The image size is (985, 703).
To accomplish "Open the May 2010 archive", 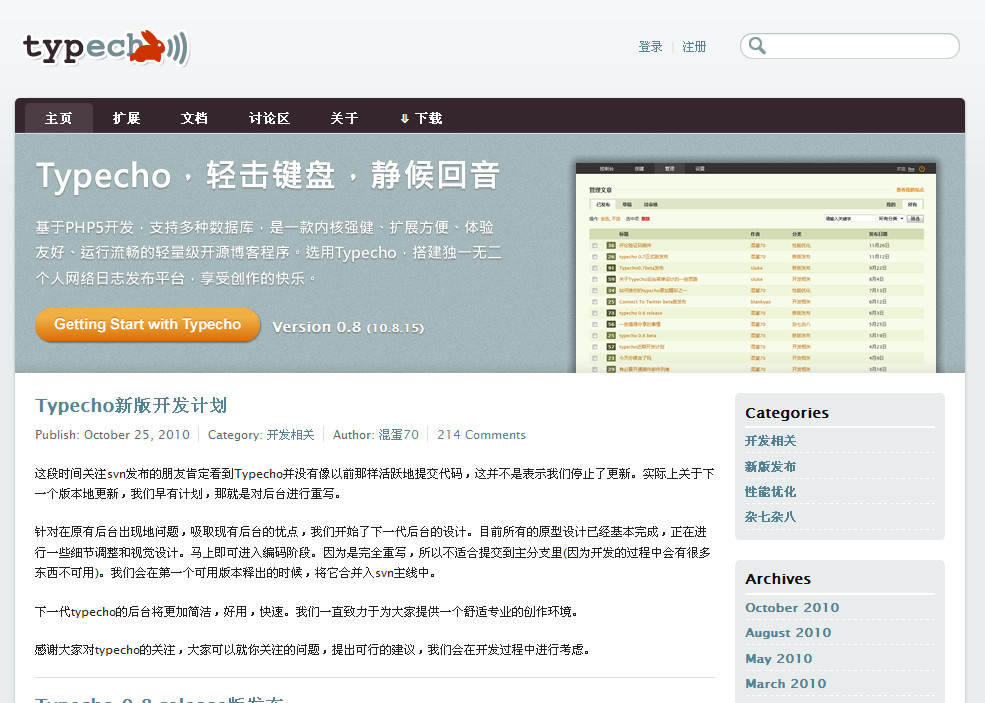I will (778, 658).
